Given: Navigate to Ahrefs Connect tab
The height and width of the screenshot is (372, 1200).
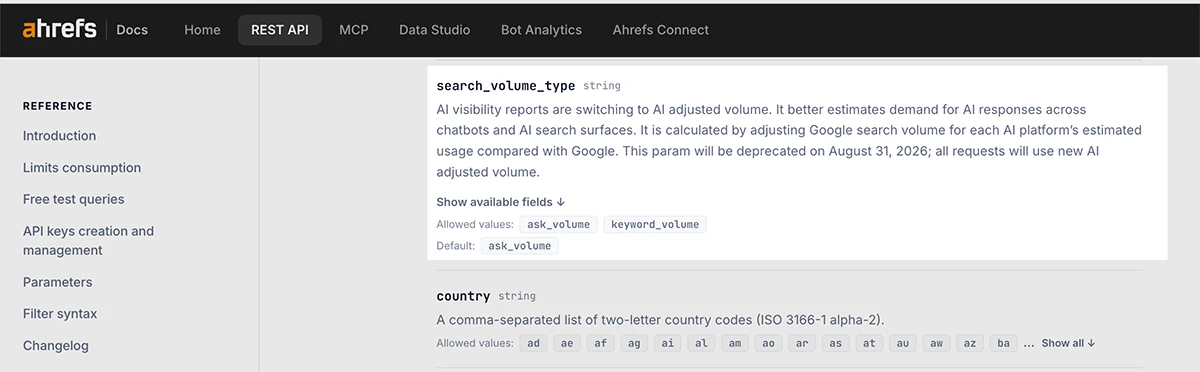Looking at the screenshot, I should (x=661, y=30).
